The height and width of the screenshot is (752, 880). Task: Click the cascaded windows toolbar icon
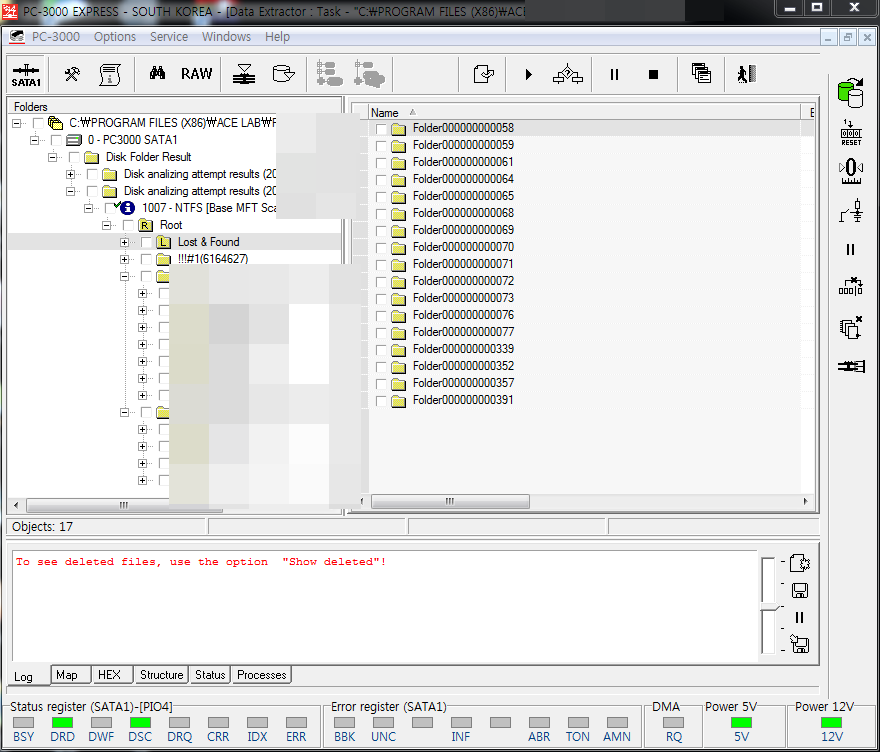[x=701, y=74]
